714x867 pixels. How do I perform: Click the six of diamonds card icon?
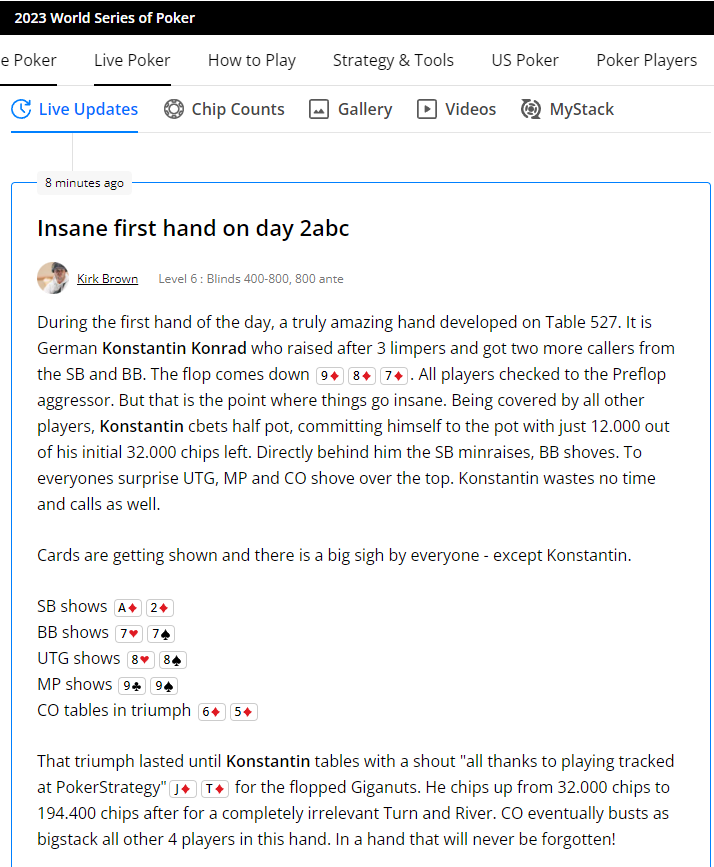212,712
